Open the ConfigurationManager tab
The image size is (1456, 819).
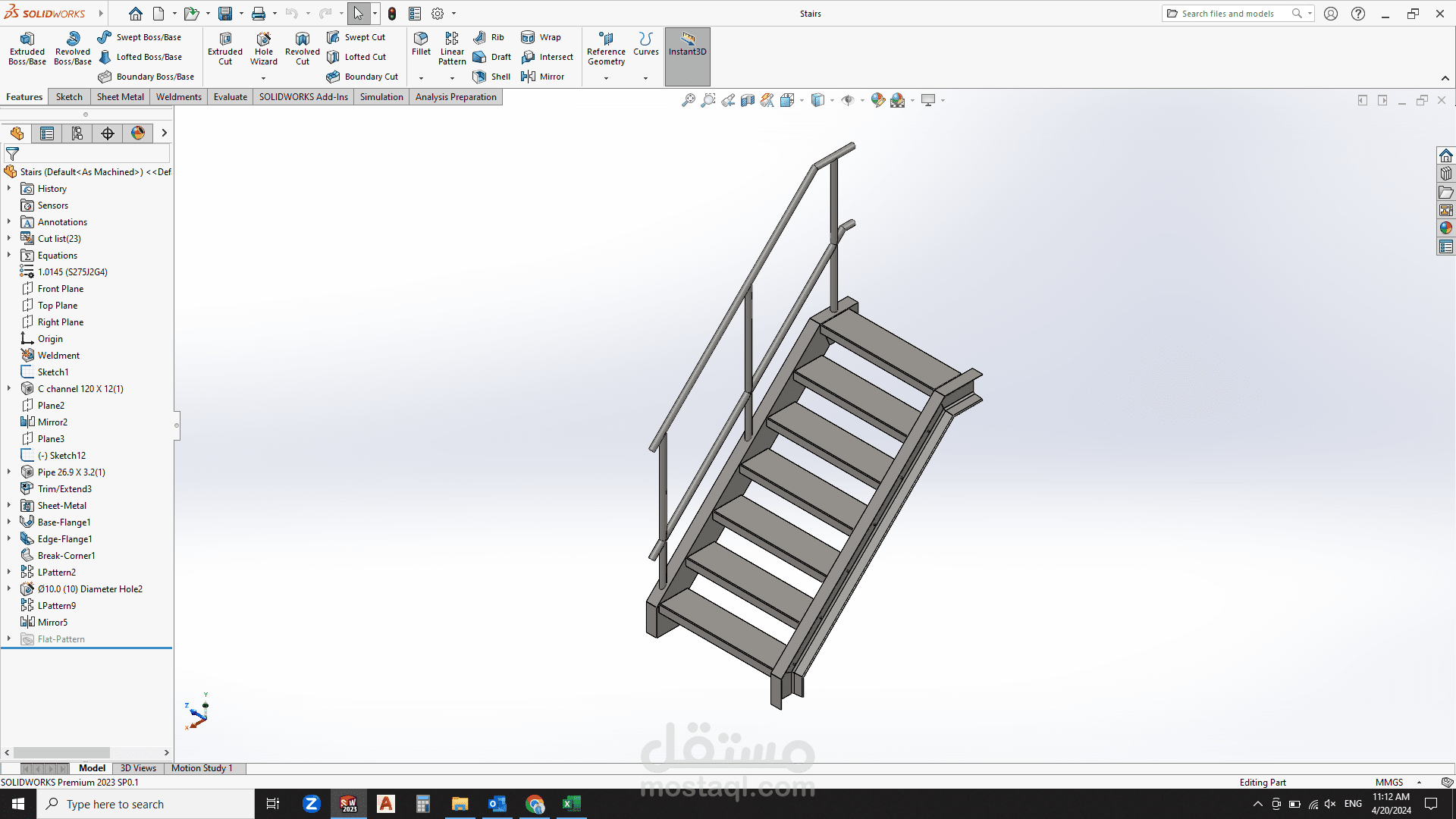77,133
